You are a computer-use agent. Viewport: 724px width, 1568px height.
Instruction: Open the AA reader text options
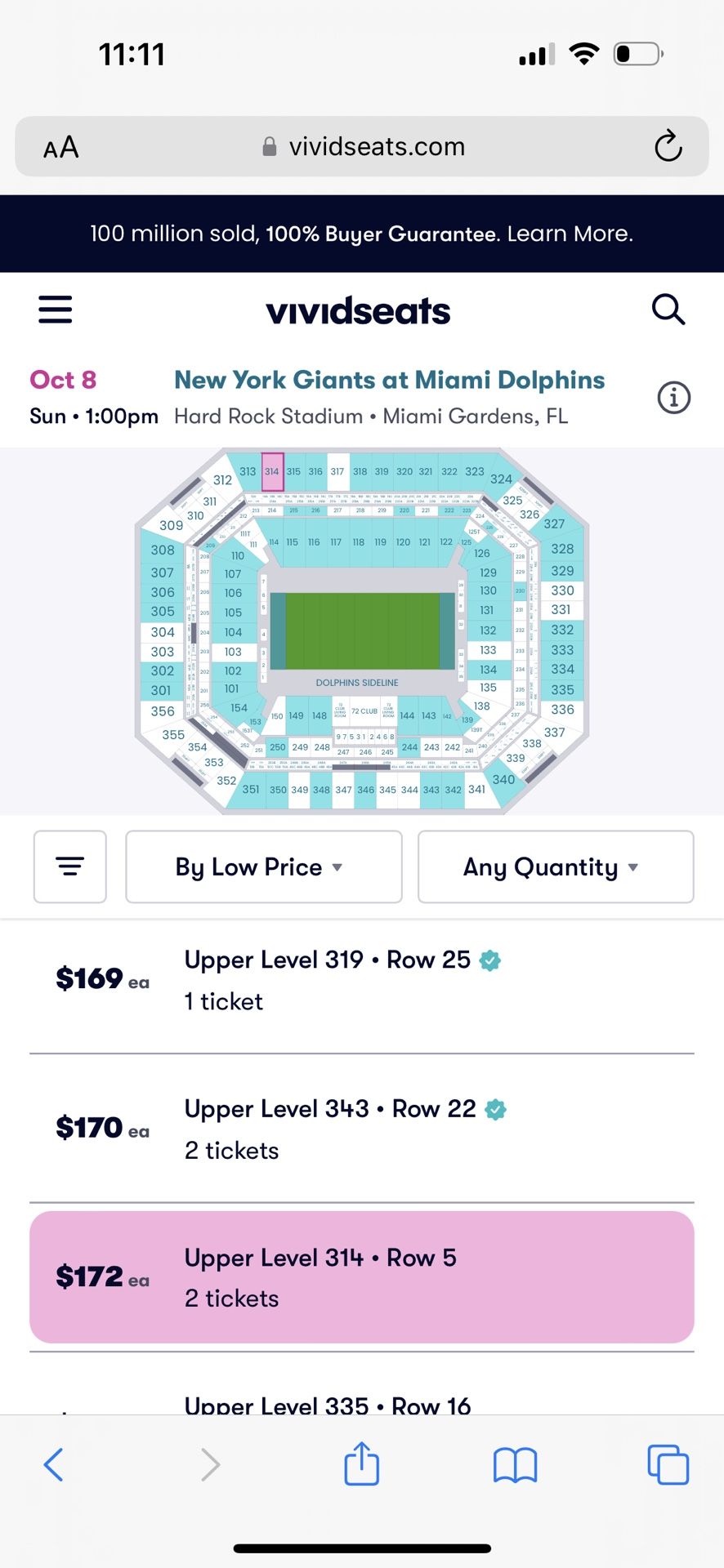[61, 147]
